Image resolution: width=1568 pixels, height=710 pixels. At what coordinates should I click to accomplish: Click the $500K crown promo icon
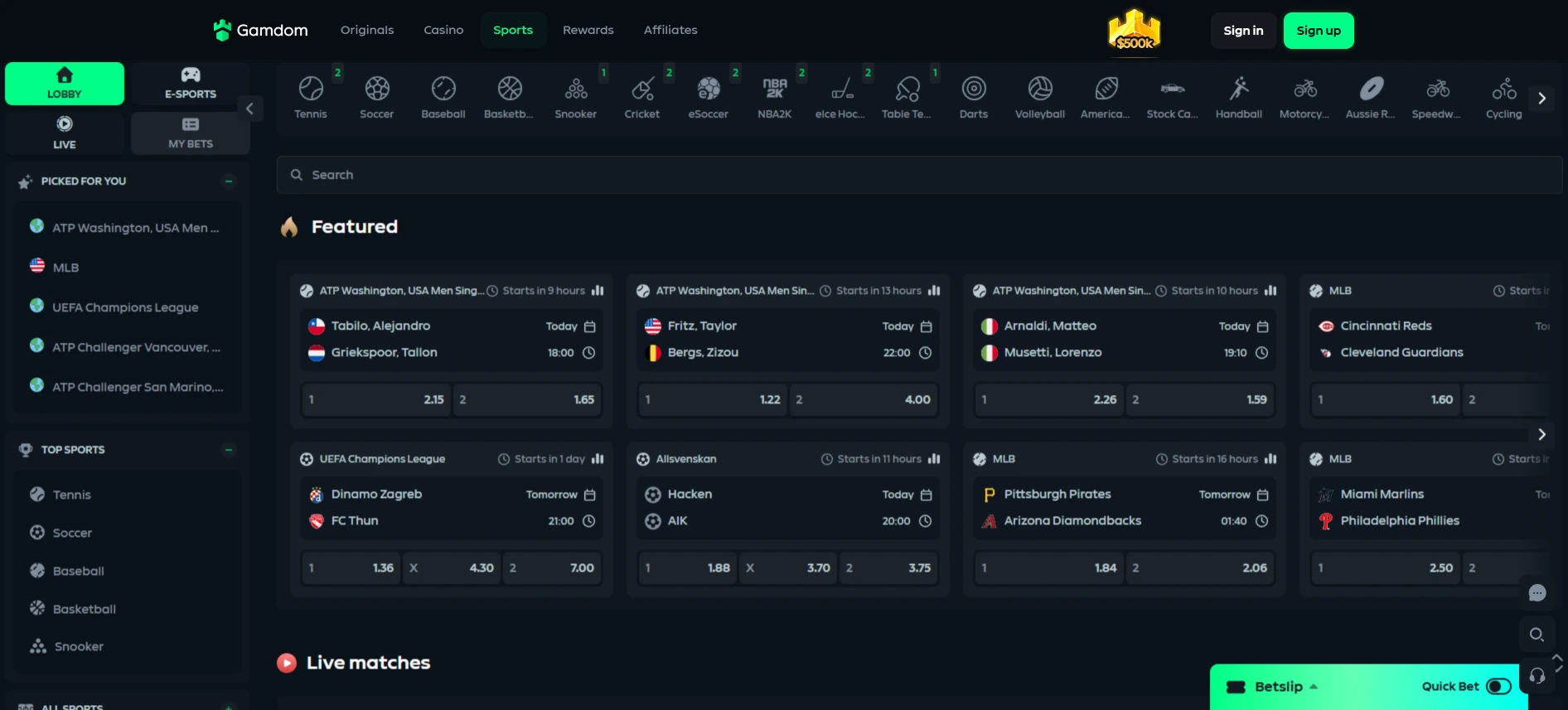[1135, 31]
